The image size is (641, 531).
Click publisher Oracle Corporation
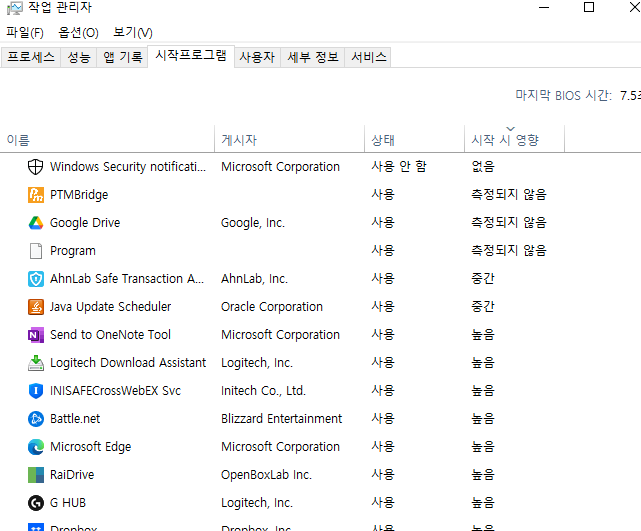coord(272,307)
